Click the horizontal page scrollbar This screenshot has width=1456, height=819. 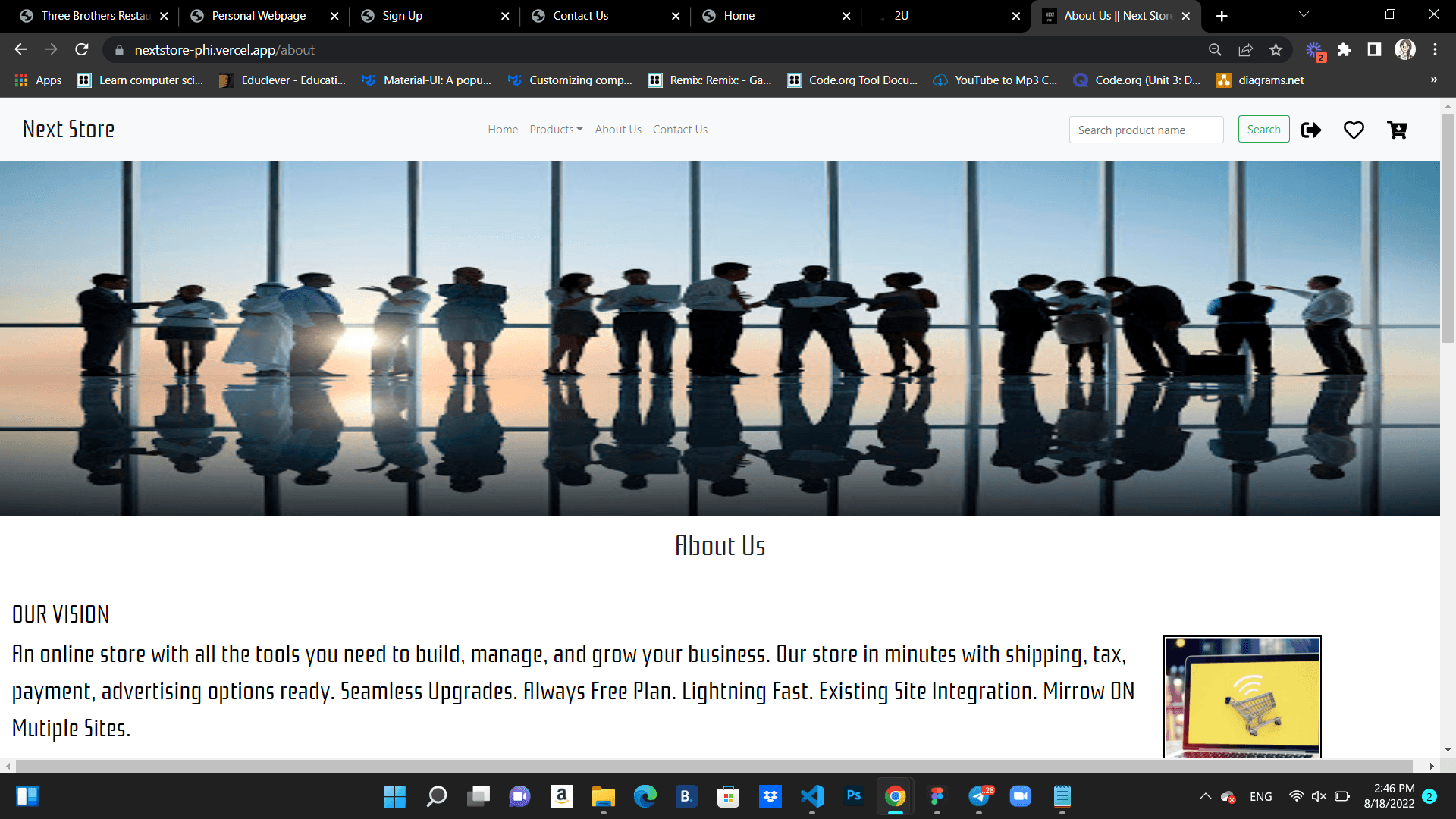[714, 766]
